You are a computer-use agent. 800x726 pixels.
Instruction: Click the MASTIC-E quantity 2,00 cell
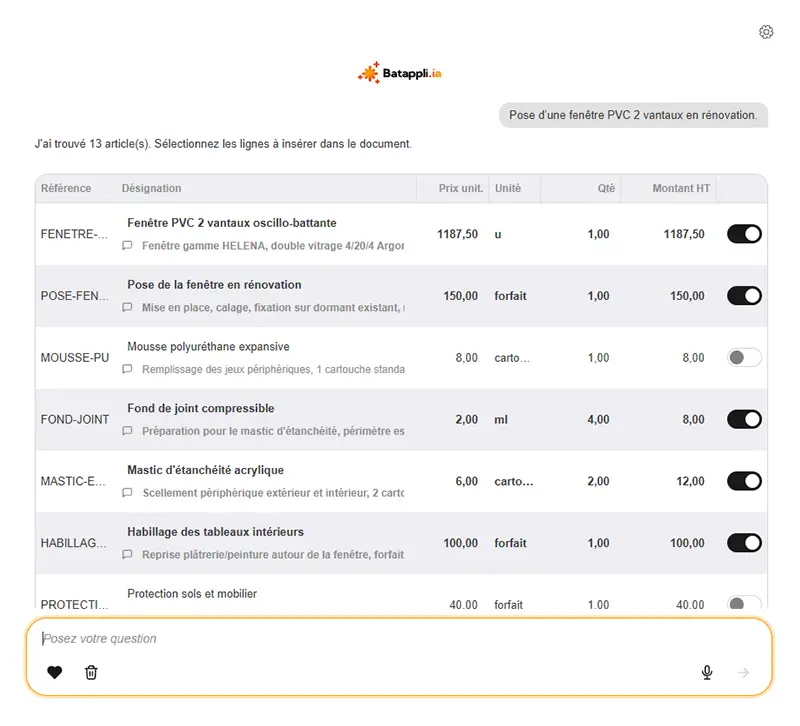point(598,481)
